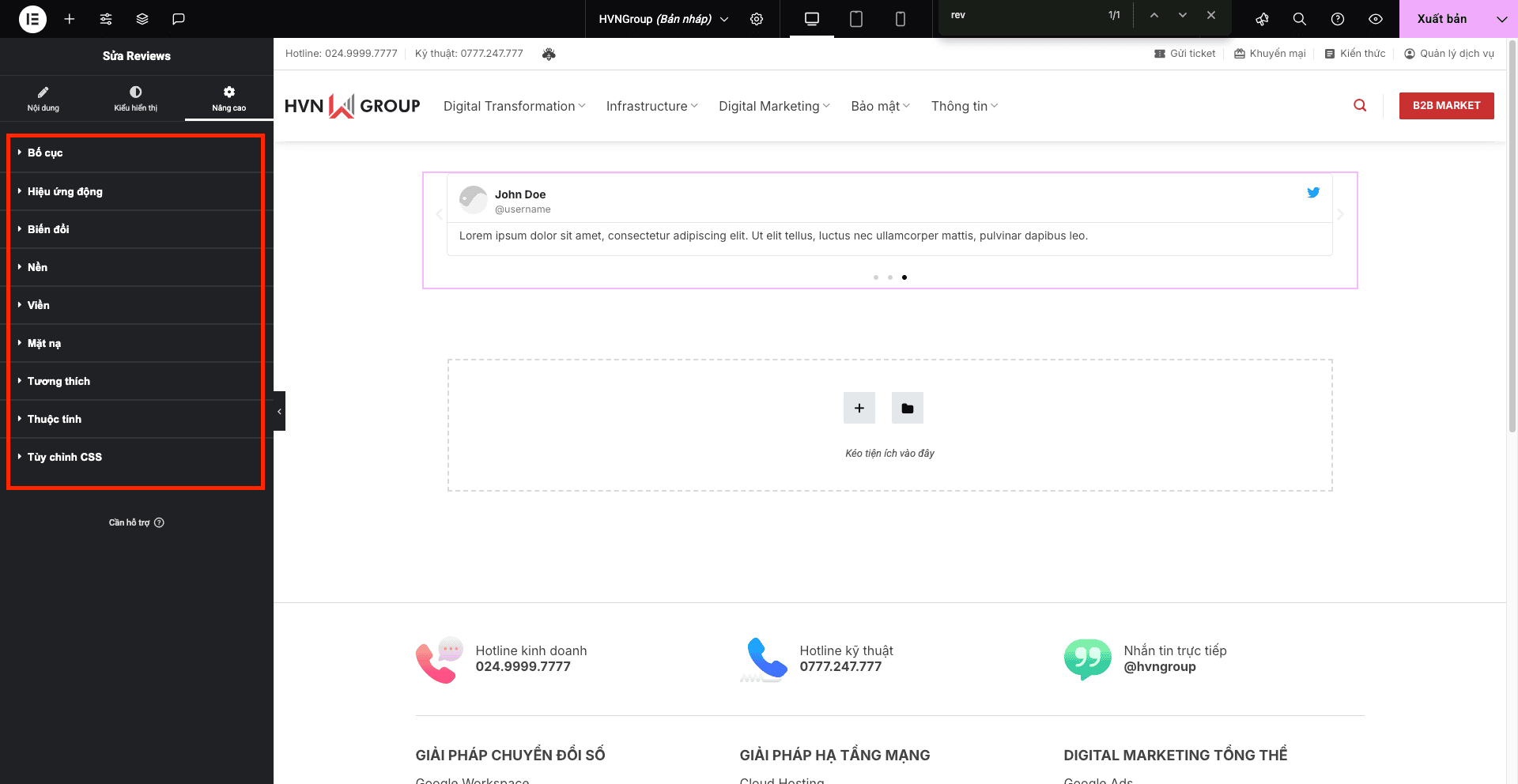The image size is (1518, 784).
Task: Click the B2B MARKET button
Action: pyautogui.click(x=1446, y=106)
